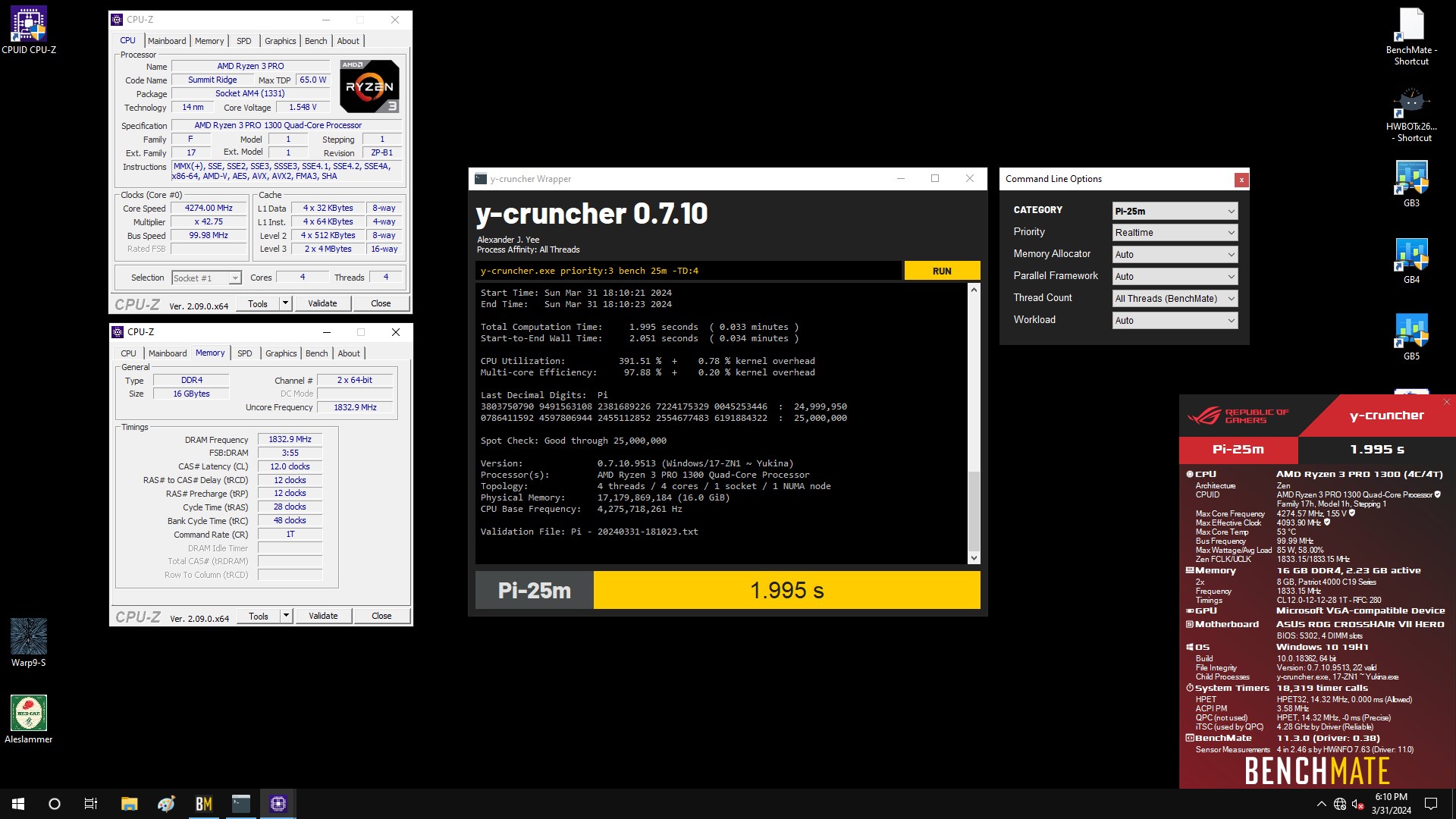This screenshot has width=1456, height=819.
Task: Open the Warp9-S desktop icon
Action: coord(29,642)
